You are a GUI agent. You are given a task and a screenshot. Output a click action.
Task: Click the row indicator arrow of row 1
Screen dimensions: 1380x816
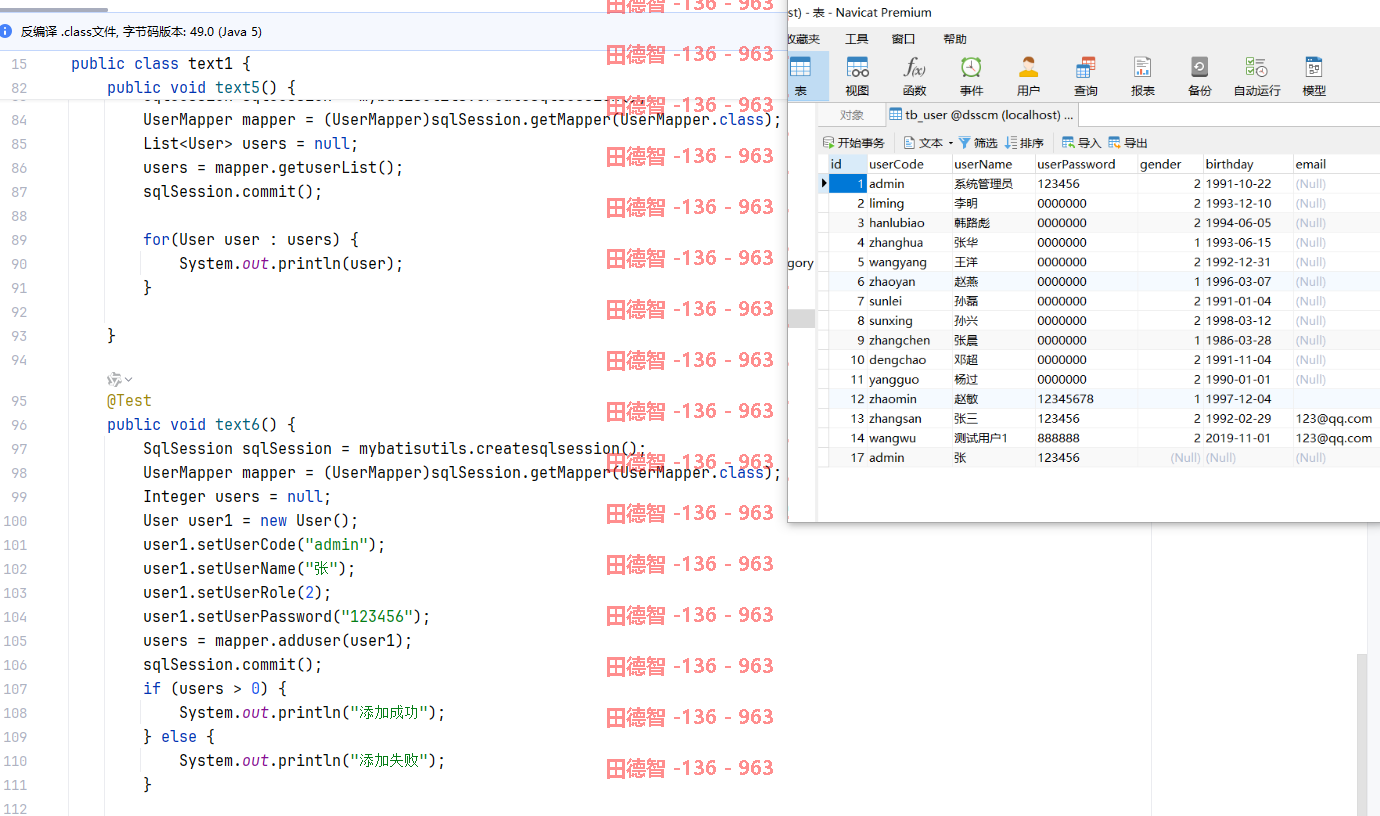824,184
